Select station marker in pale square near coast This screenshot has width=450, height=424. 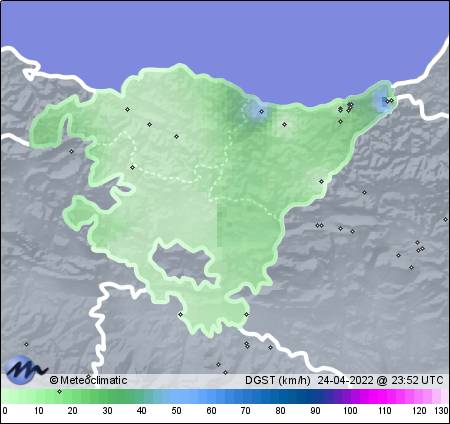pos(284,124)
